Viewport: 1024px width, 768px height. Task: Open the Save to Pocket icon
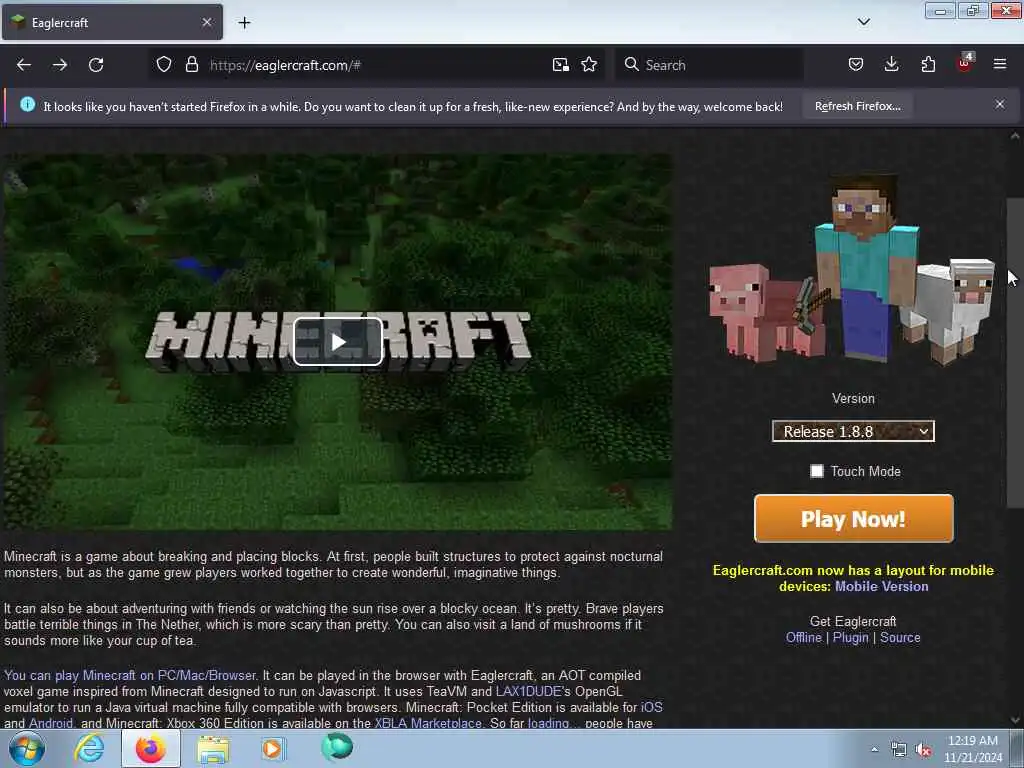(x=856, y=65)
